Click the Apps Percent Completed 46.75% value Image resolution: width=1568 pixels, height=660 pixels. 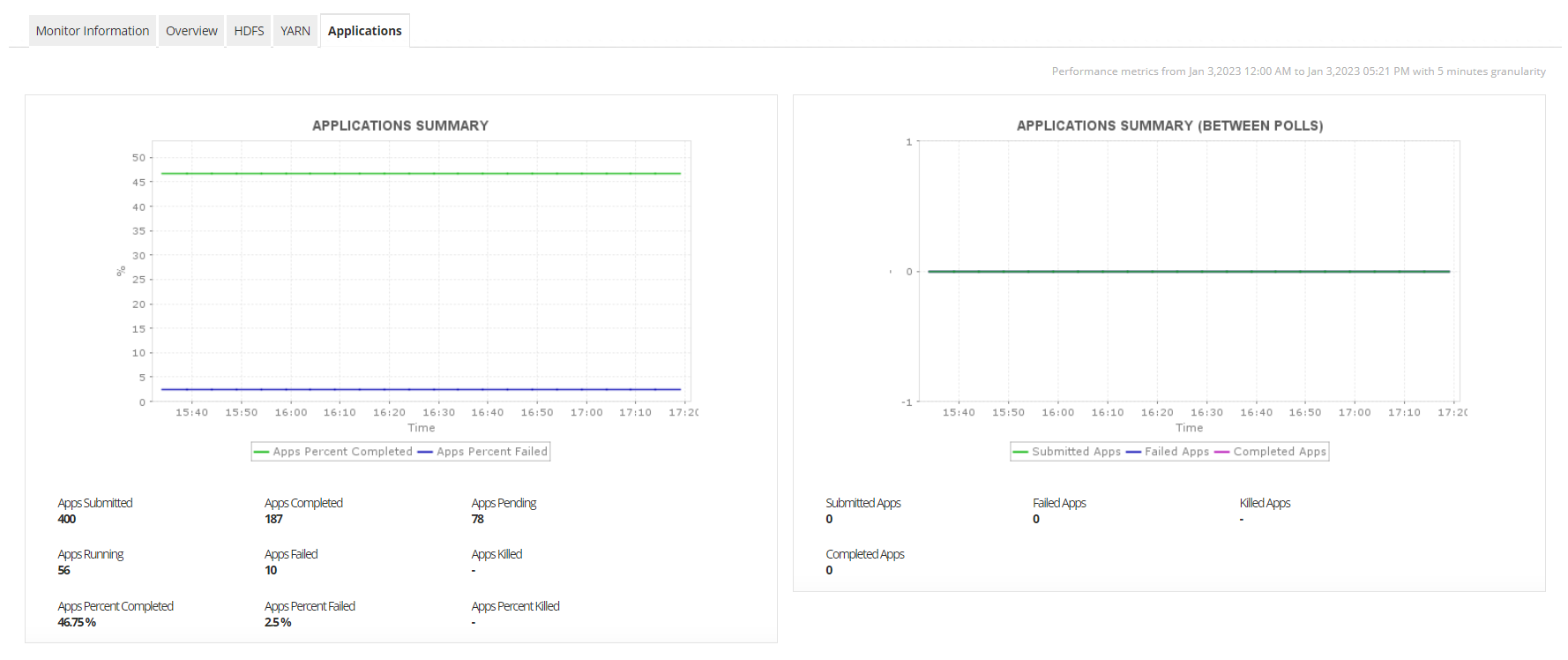(77, 623)
